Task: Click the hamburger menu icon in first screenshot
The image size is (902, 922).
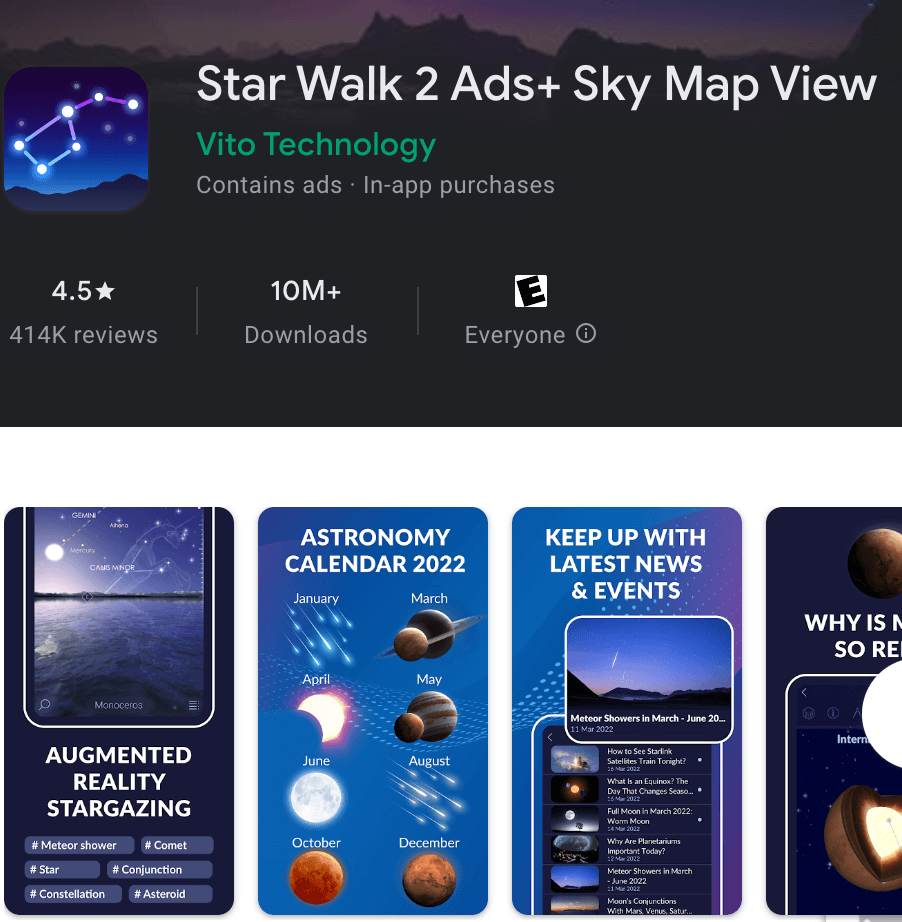Action: [194, 704]
